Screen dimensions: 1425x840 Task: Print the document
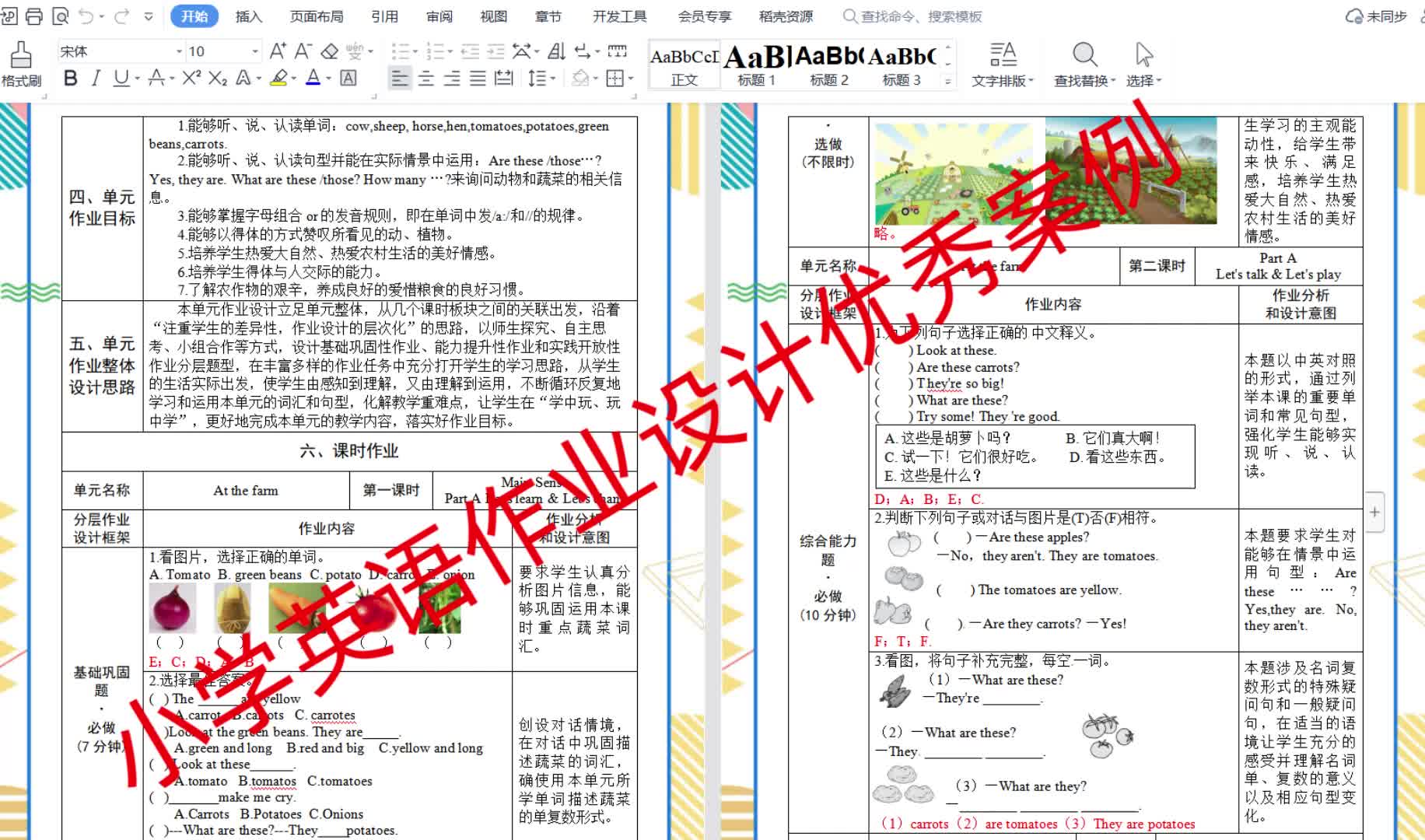click(x=33, y=15)
